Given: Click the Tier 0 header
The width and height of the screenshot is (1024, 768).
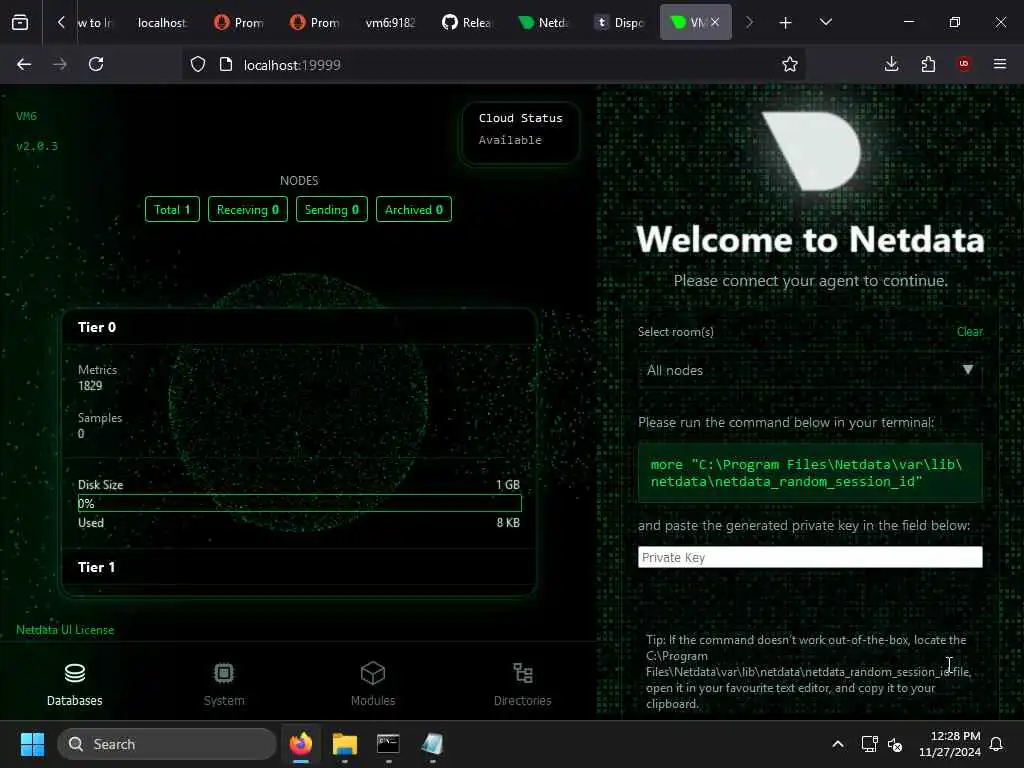Looking at the screenshot, I should (299, 327).
